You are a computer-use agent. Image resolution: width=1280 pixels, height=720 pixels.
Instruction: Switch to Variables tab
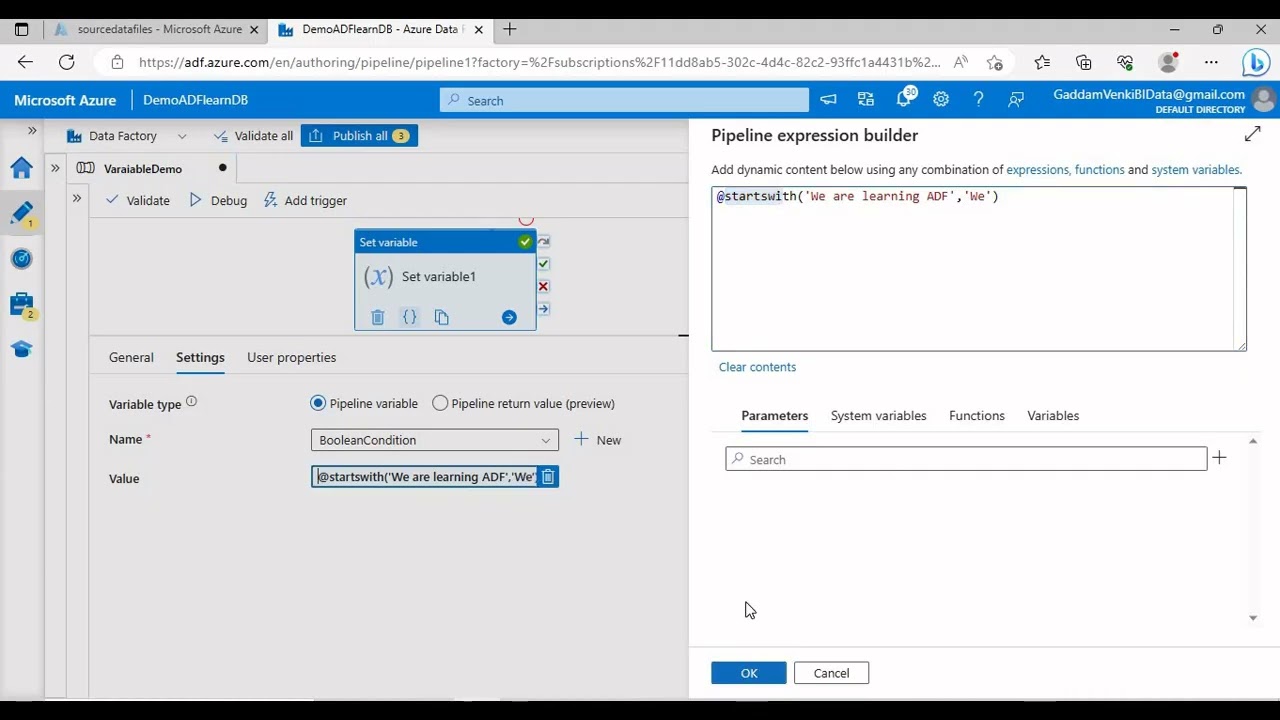click(1053, 415)
